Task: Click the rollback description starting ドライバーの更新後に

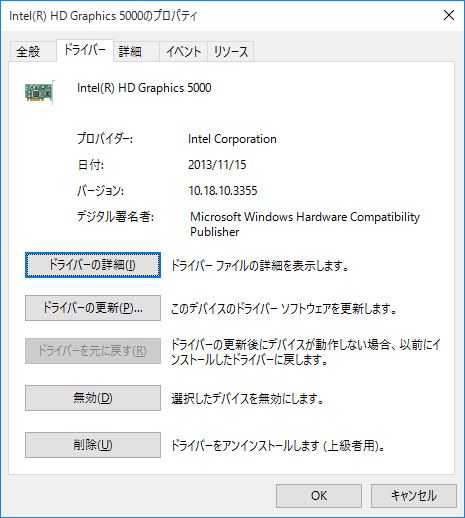Action: point(306,352)
